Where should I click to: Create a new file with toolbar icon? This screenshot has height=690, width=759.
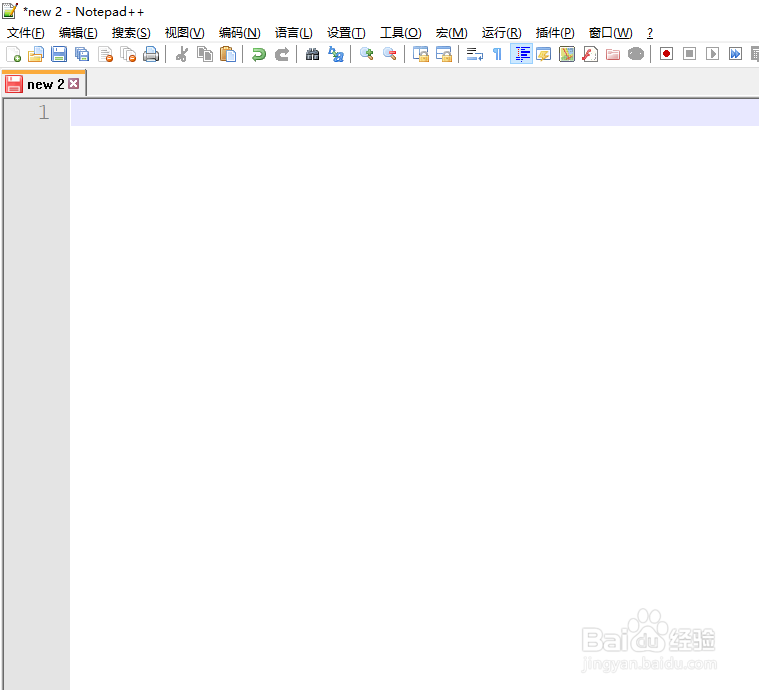(13, 54)
